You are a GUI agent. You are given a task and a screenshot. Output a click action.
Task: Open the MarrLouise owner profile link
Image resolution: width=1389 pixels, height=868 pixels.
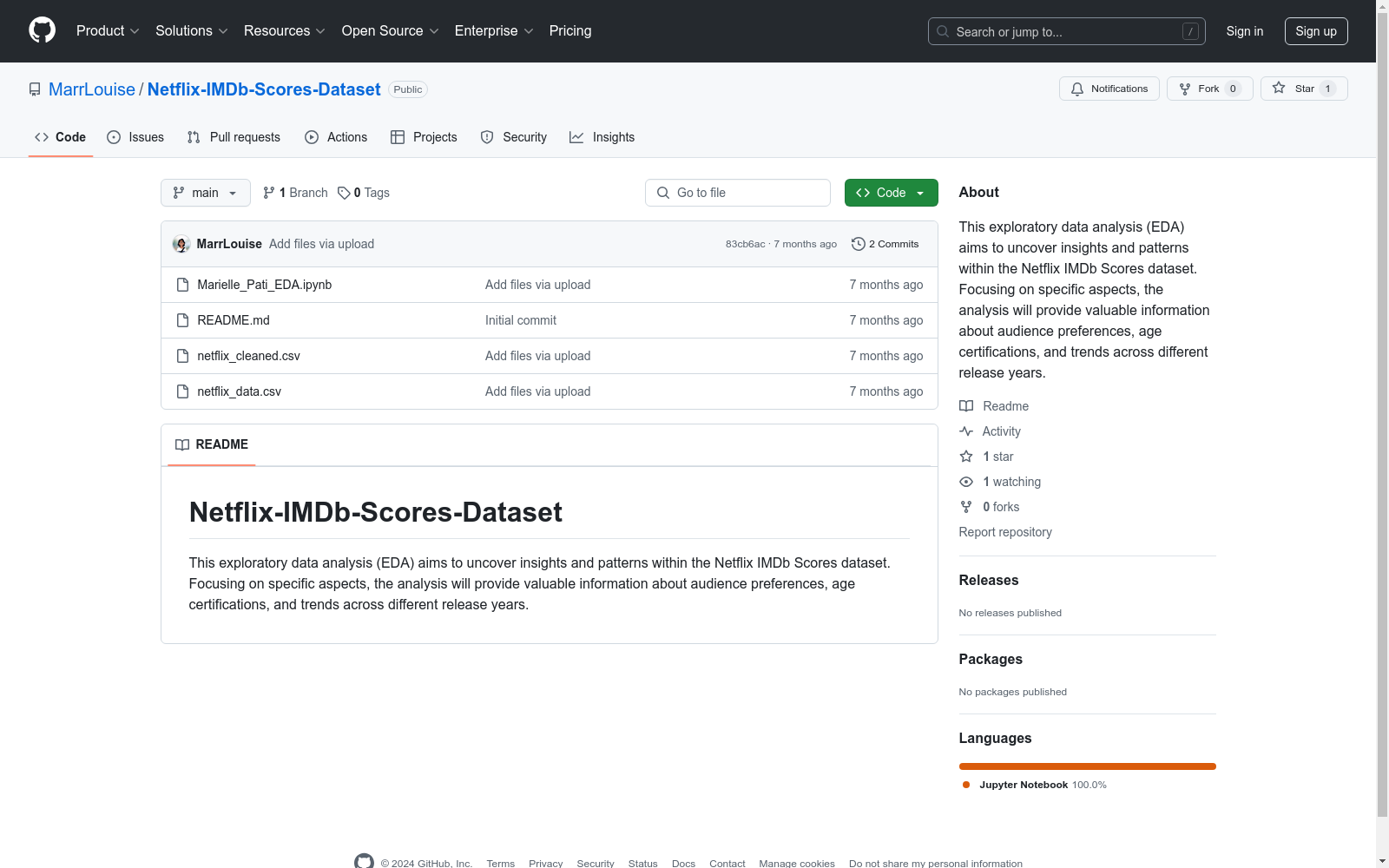tap(92, 89)
